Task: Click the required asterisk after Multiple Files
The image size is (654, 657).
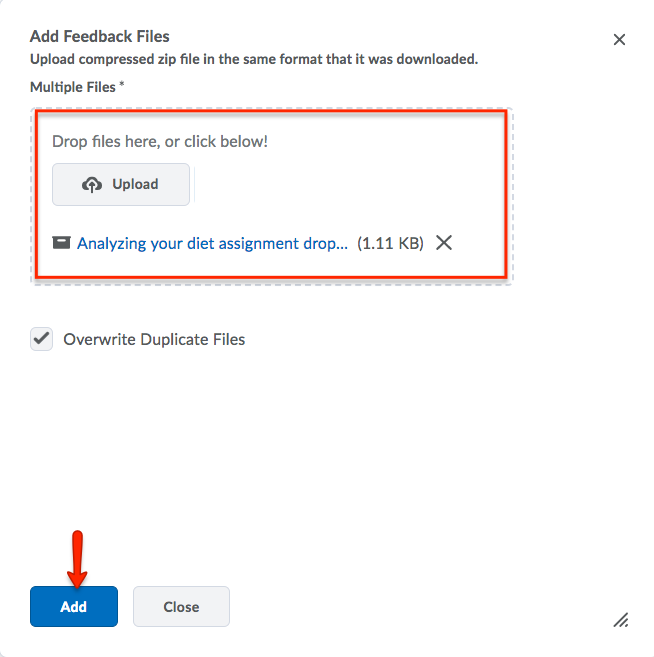Action: pyautogui.click(x=122, y=86)
